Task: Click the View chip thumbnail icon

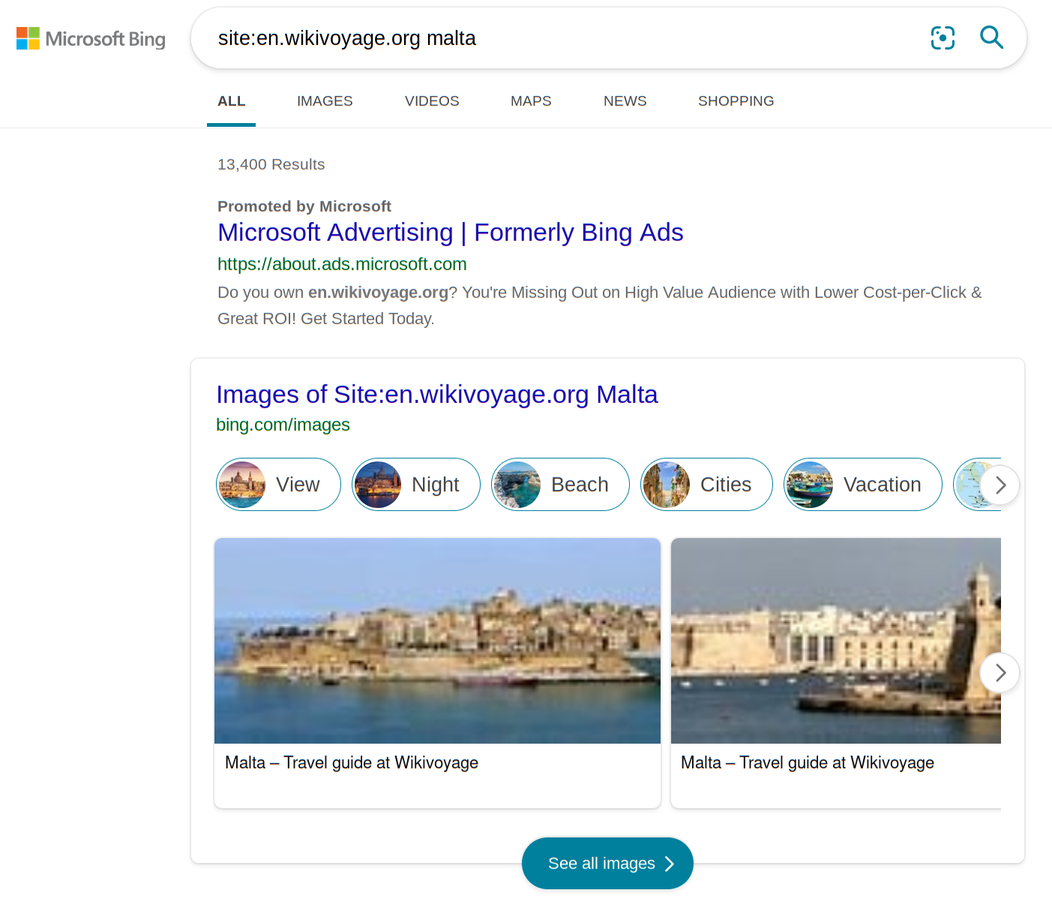Action: (242, 485)
